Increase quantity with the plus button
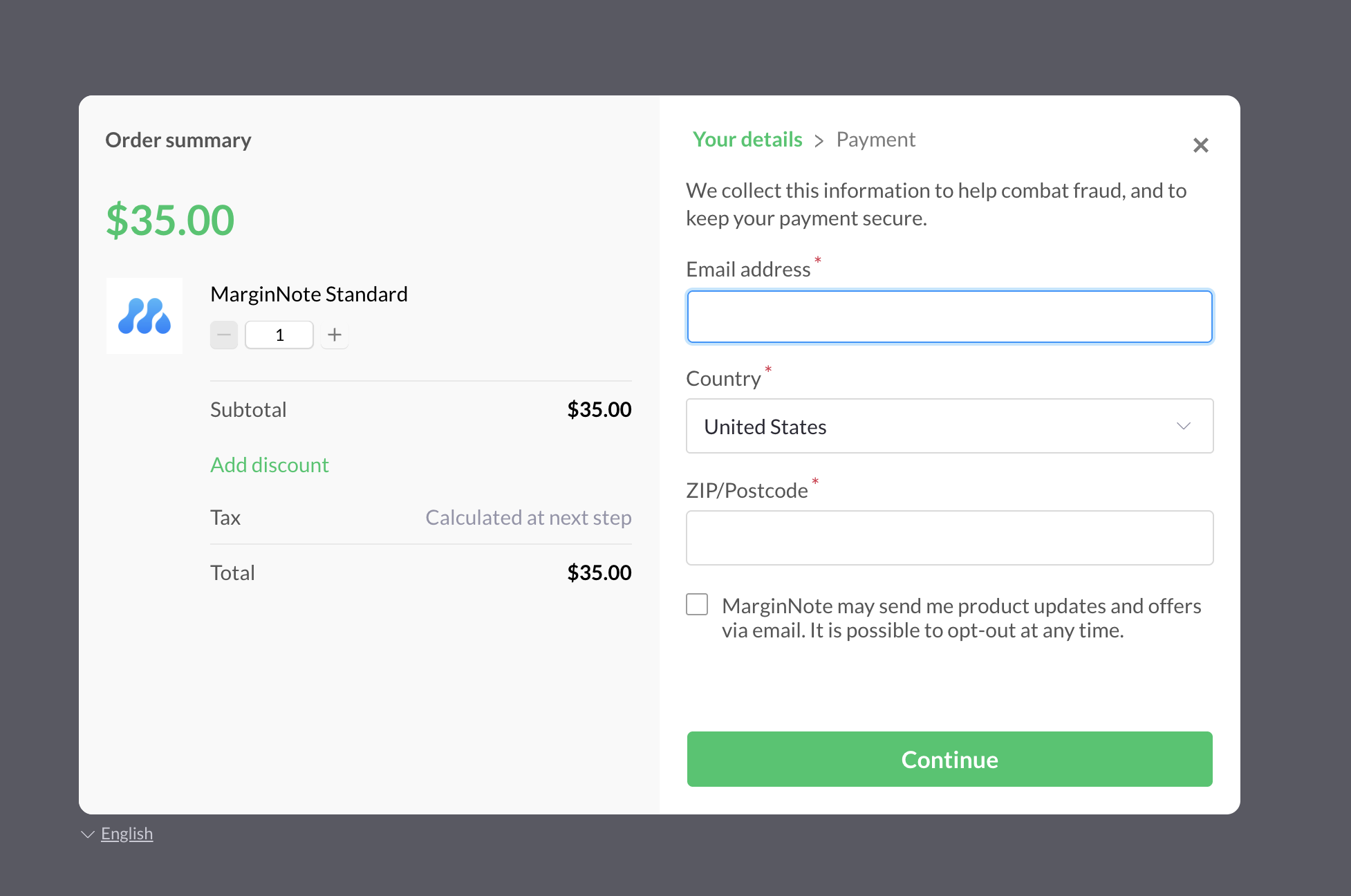The height and width of the screenshot is (896, 1351). click(x=335, y=335)
